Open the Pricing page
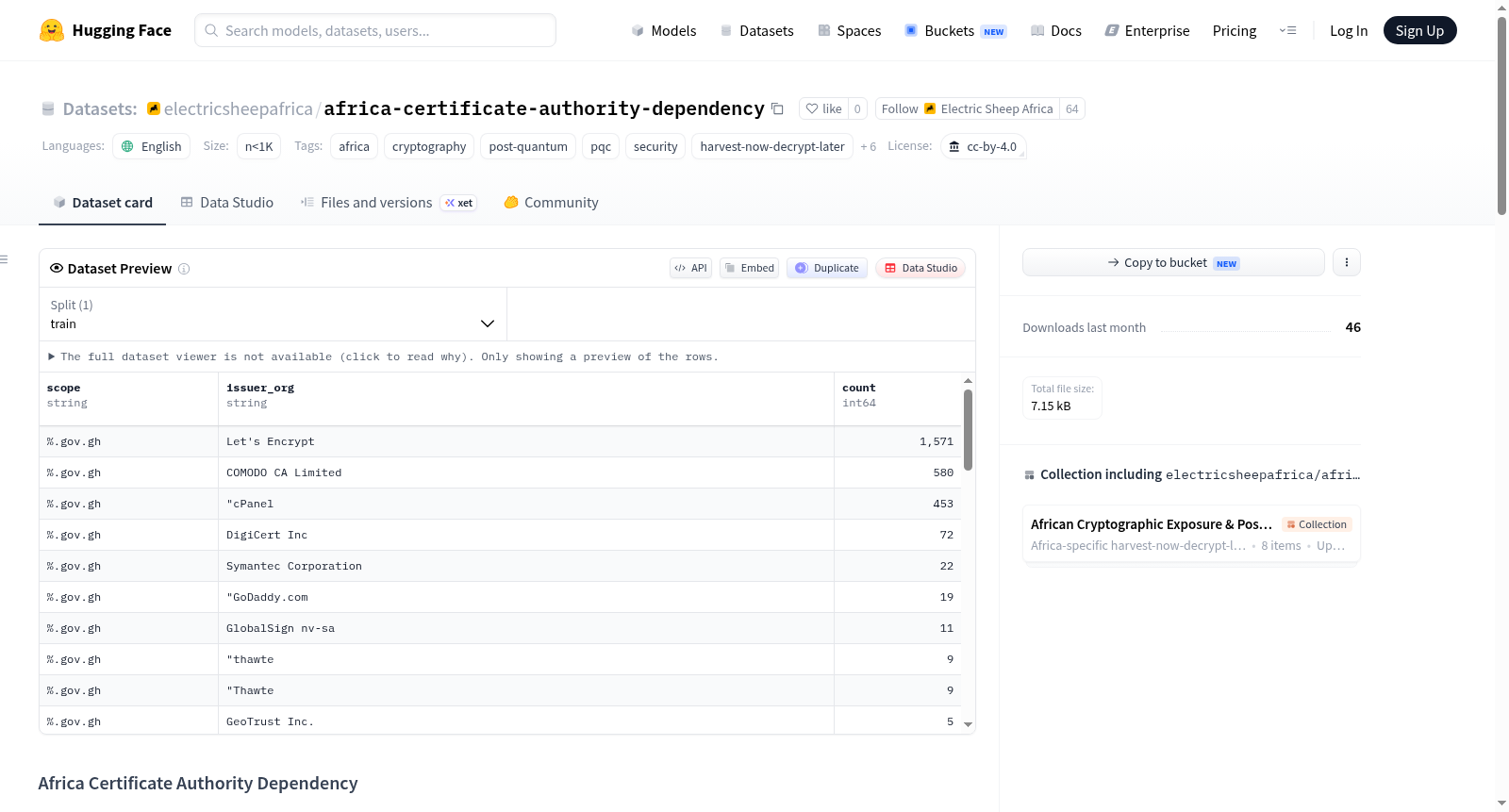Viewport: 1509px width, 812px height. pos(1235,30)
